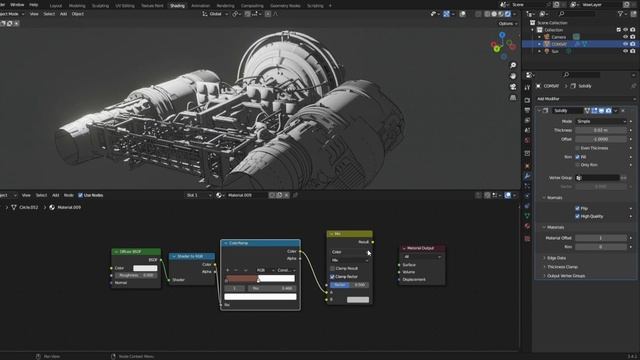Screen dimensions: 640x360
Task: Click the outliner filter funnel icon
Action: tap(620, 14)
